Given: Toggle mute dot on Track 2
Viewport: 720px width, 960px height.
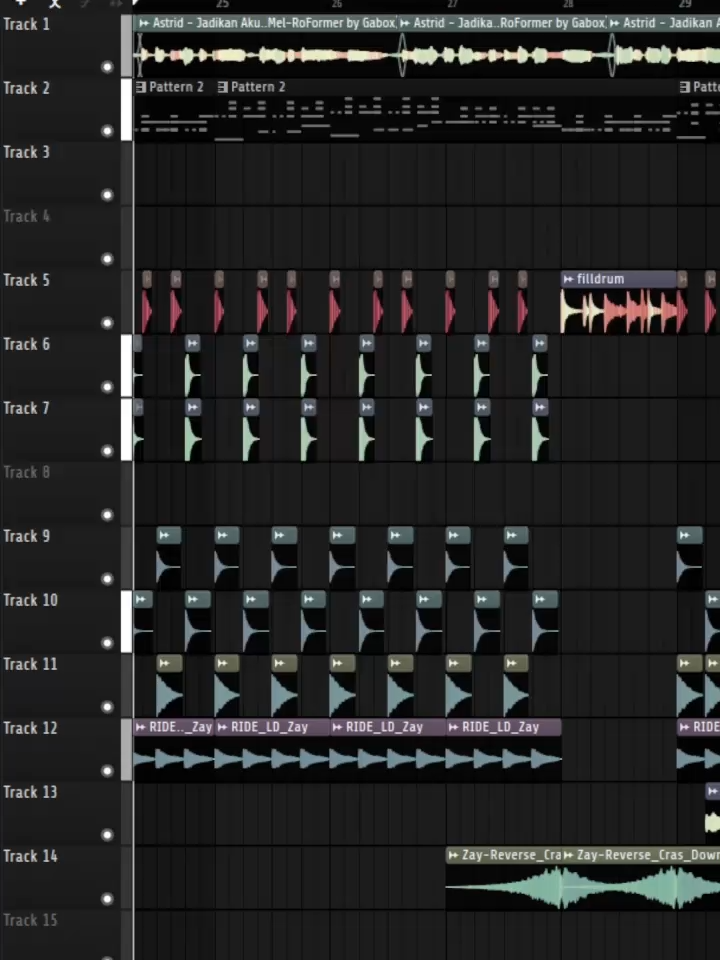Looking at the screenshot, I should pyautogui.click(x=107, y=130).
